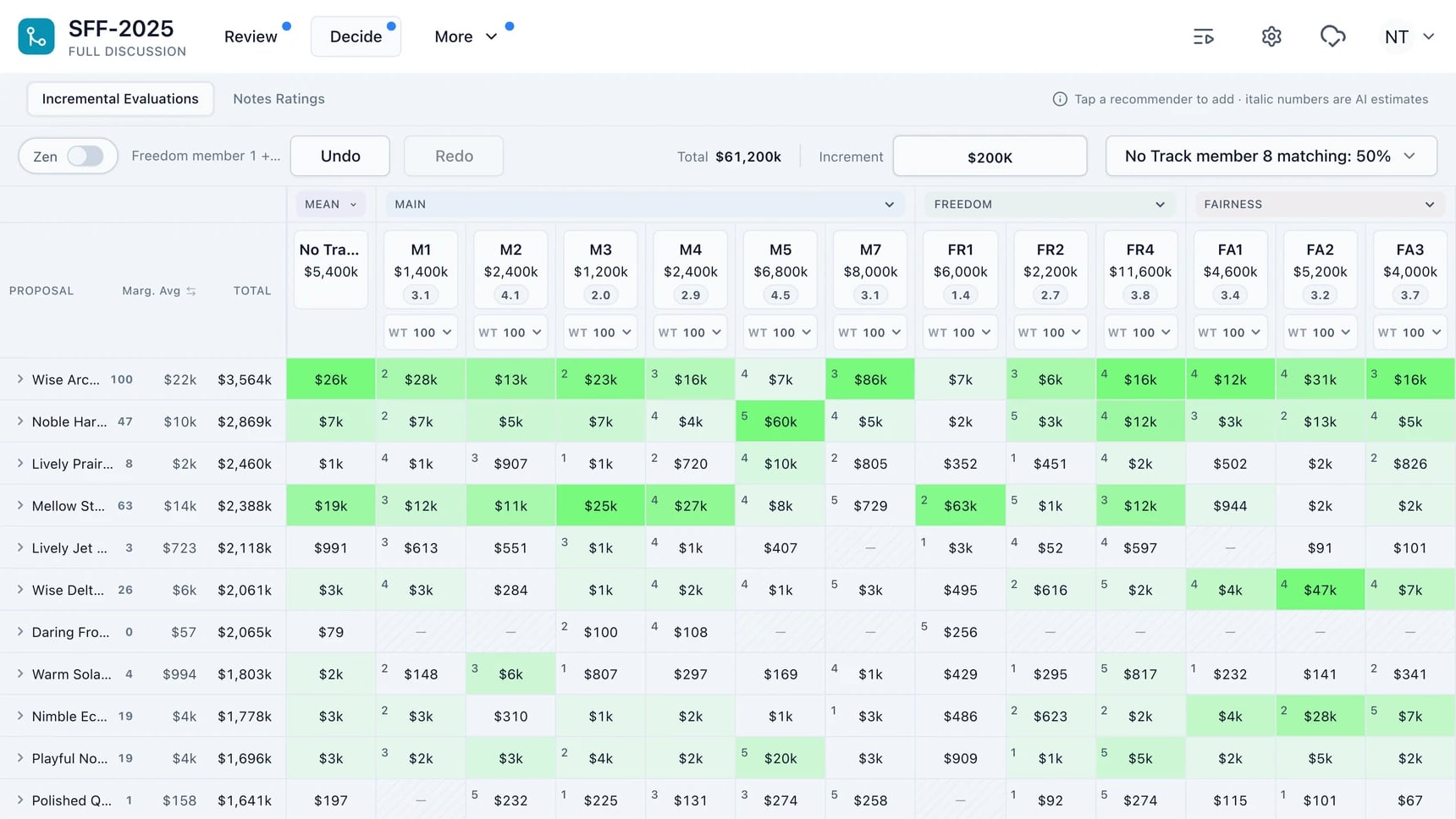Image resolution: width=1456 pixels, height=819 pixels.
Task: Open the WT 100 dropdown under FR4
Action: click(x=1139, y=333)
